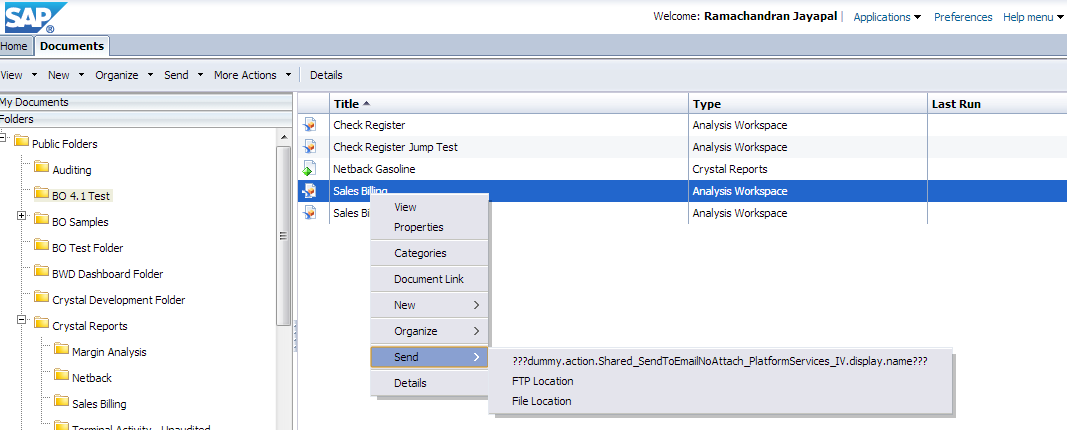Click Auditing folder icon
Screen dimensions: 1067x430
point(42,169)
